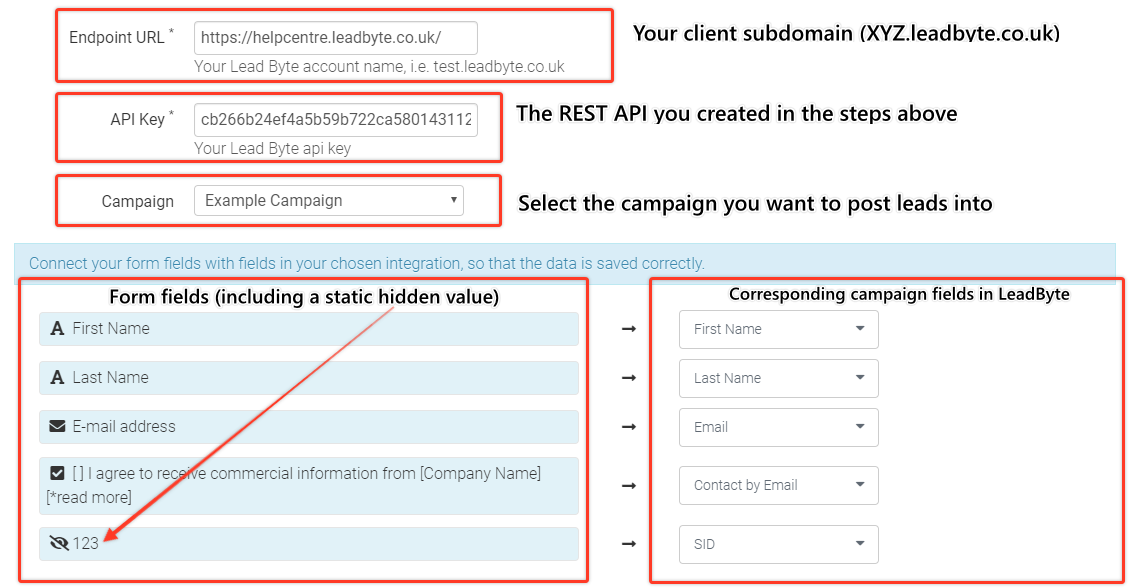Open the Email mapping dropdown
Image resolution: width=1133 pixels, height=588 pixels.
pos(779,428)
